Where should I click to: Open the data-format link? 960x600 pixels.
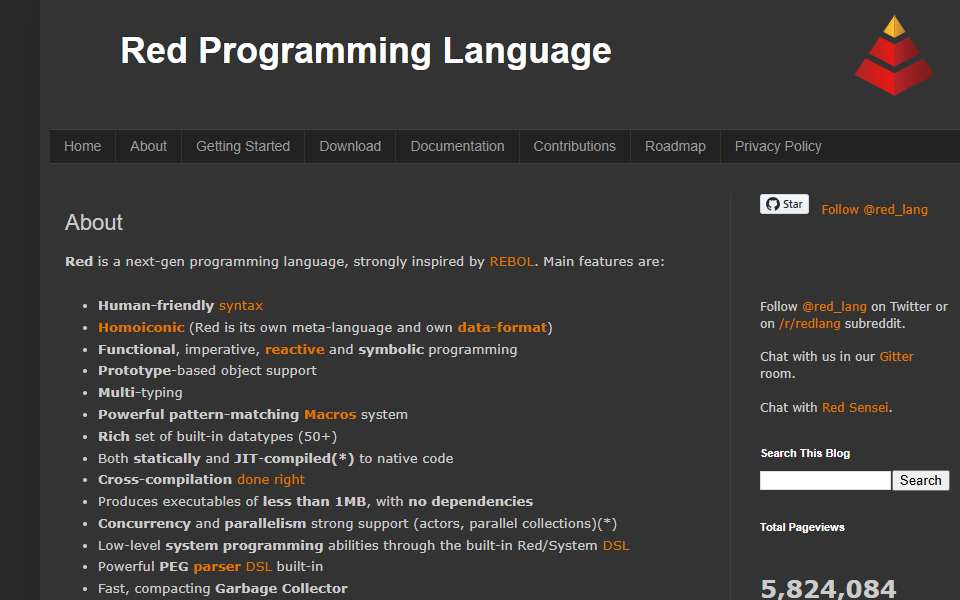pos(502,328)
